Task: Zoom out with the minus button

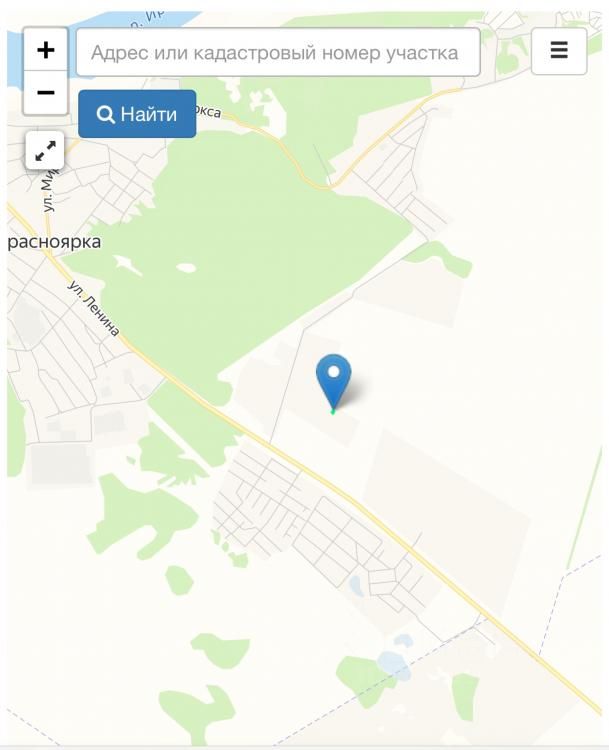Action: (x=45, y=92)
